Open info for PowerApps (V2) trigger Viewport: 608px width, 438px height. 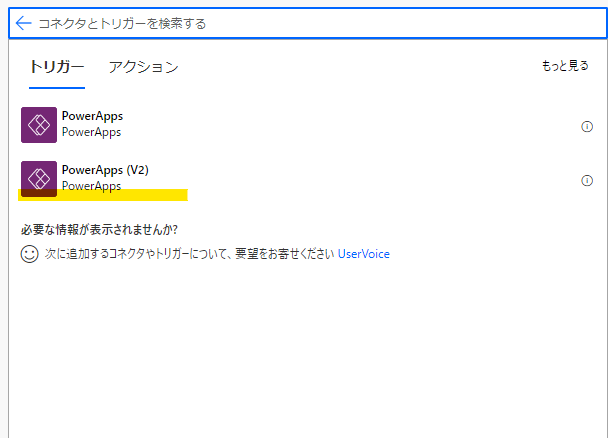[x=587, y=180]
